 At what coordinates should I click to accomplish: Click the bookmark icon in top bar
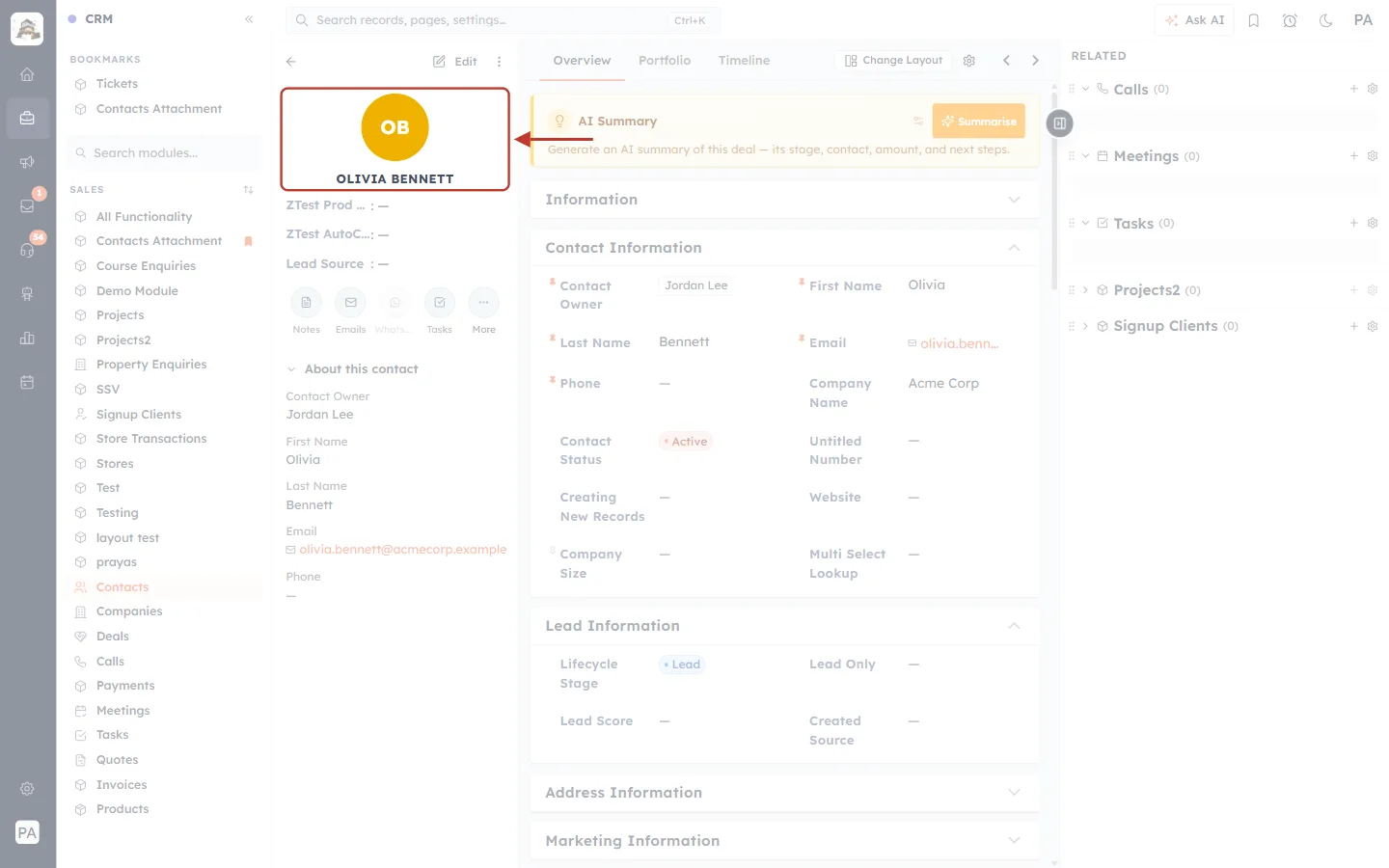(x=1254, y=20)
